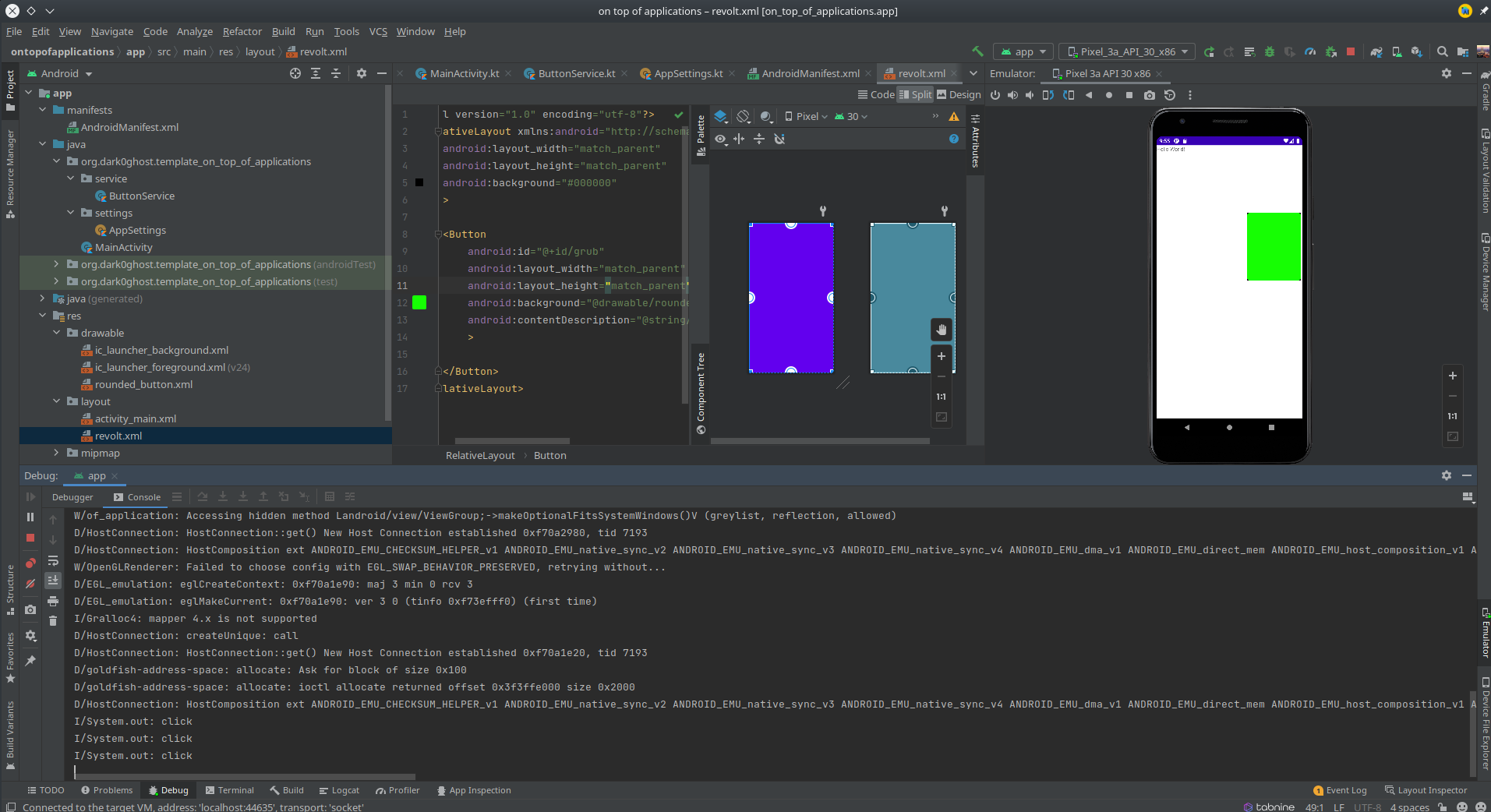Open the AVD Manager icon in the toolbar
Screen dimensions: 1491x812
(x=1397, y=51)
